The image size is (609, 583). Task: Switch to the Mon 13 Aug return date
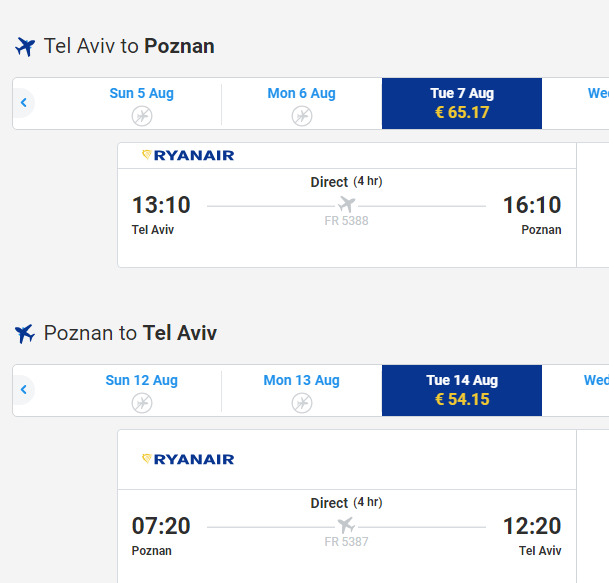[302, 390]
